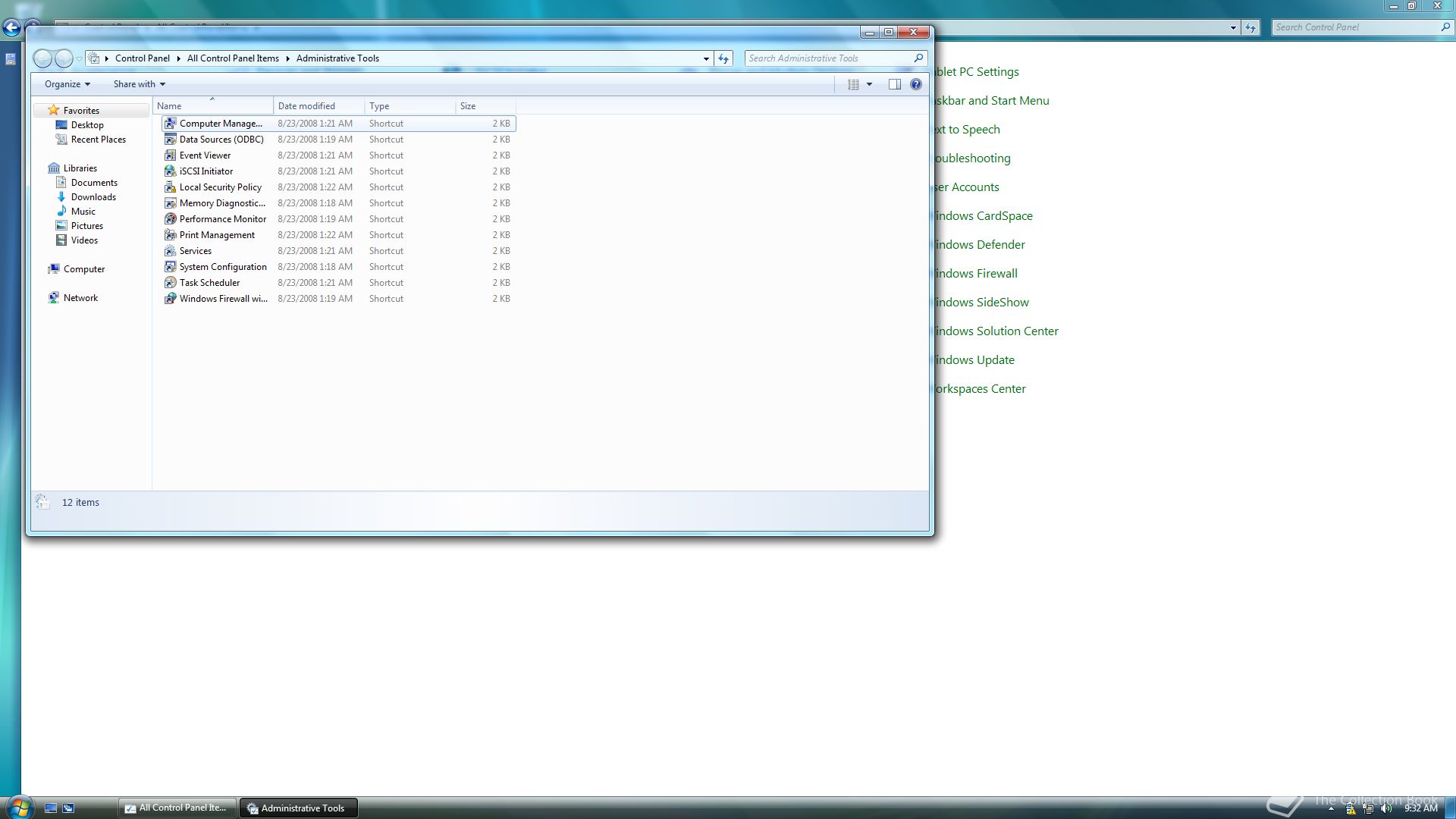Open the view options dropdown arrow
The height and width of the screenshot is (819, 1456).
[870, 84]
